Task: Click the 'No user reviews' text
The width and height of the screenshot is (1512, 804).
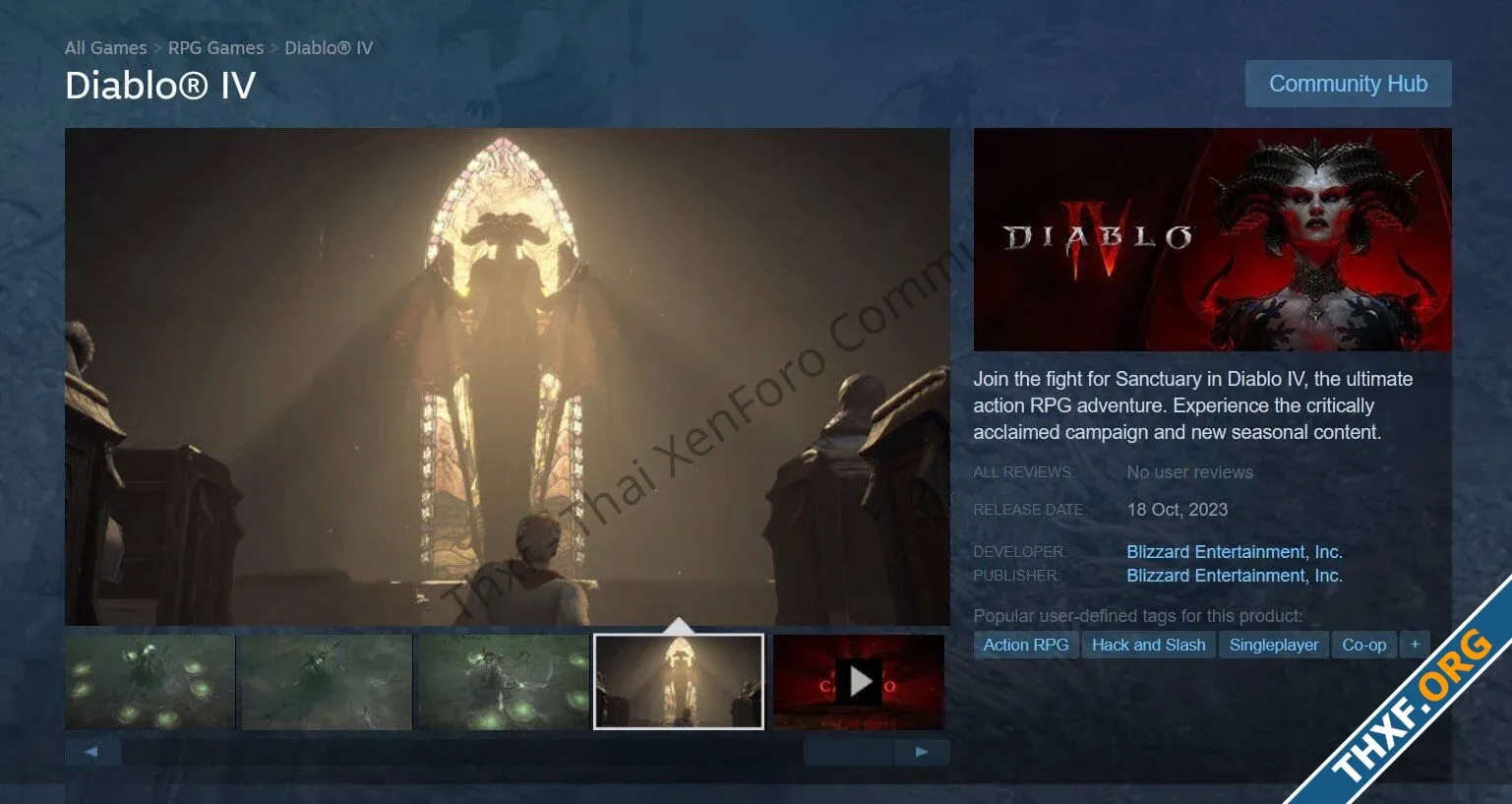Action: click(1190, 472)
